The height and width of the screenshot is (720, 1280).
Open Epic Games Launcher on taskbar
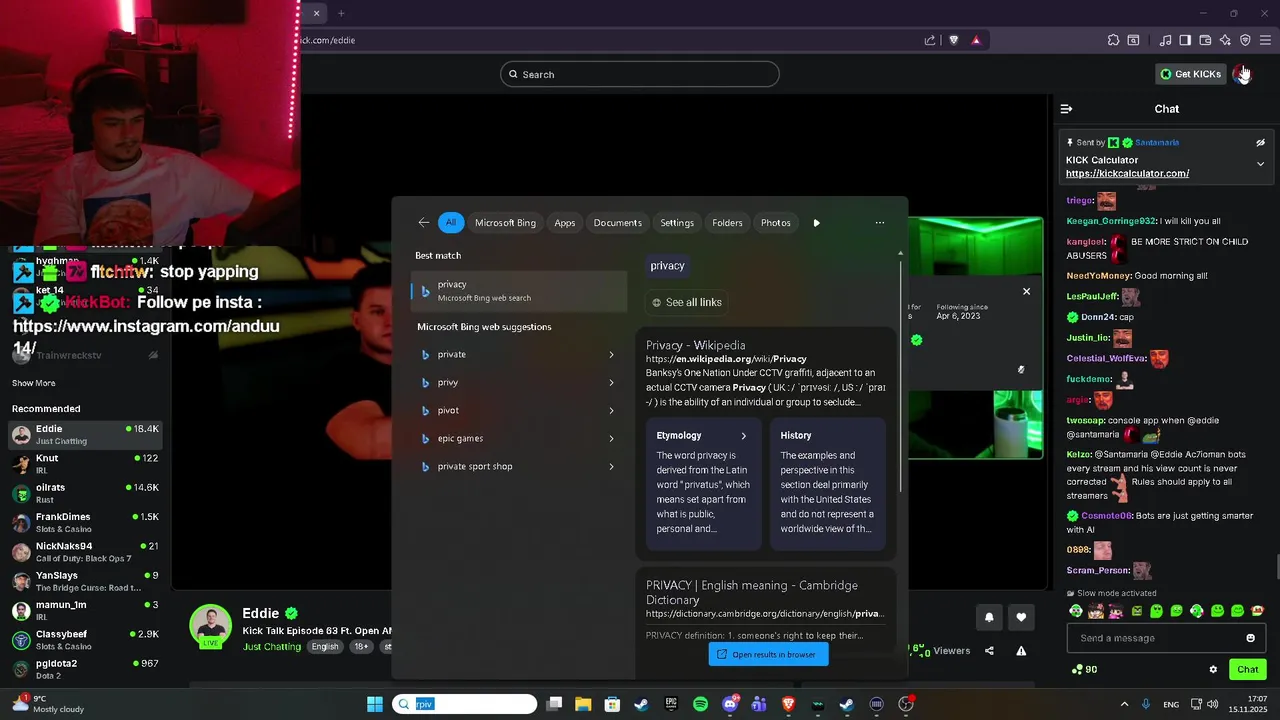[671, 704]
